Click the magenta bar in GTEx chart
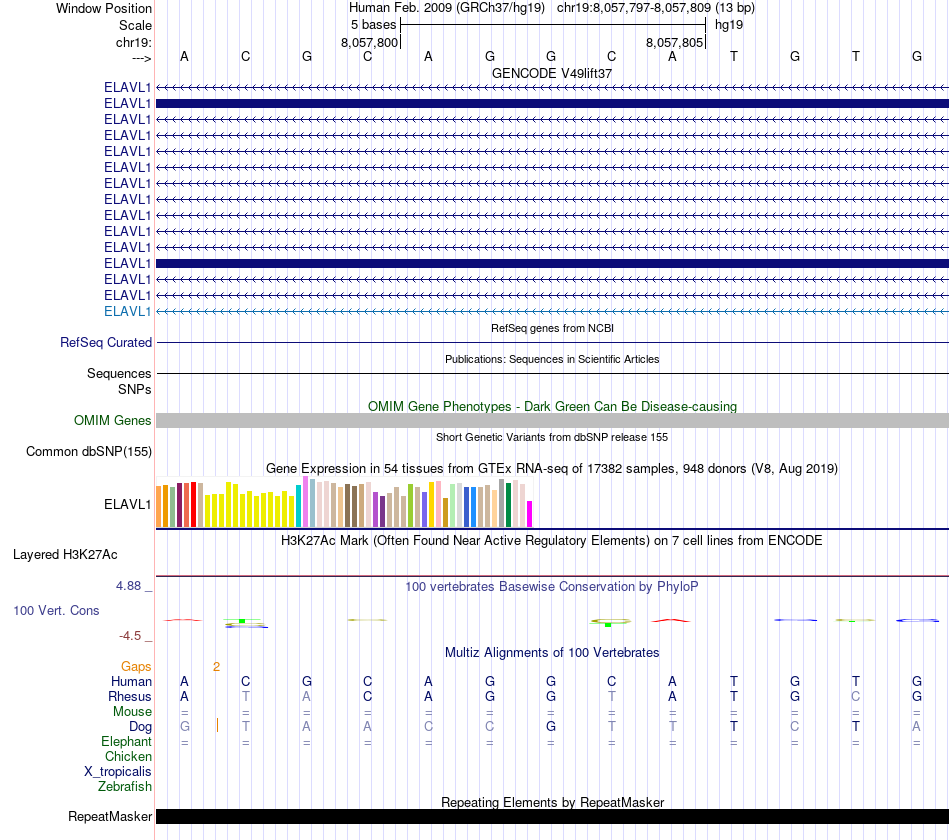Screen dimensions: 950x840 [530, 514]
